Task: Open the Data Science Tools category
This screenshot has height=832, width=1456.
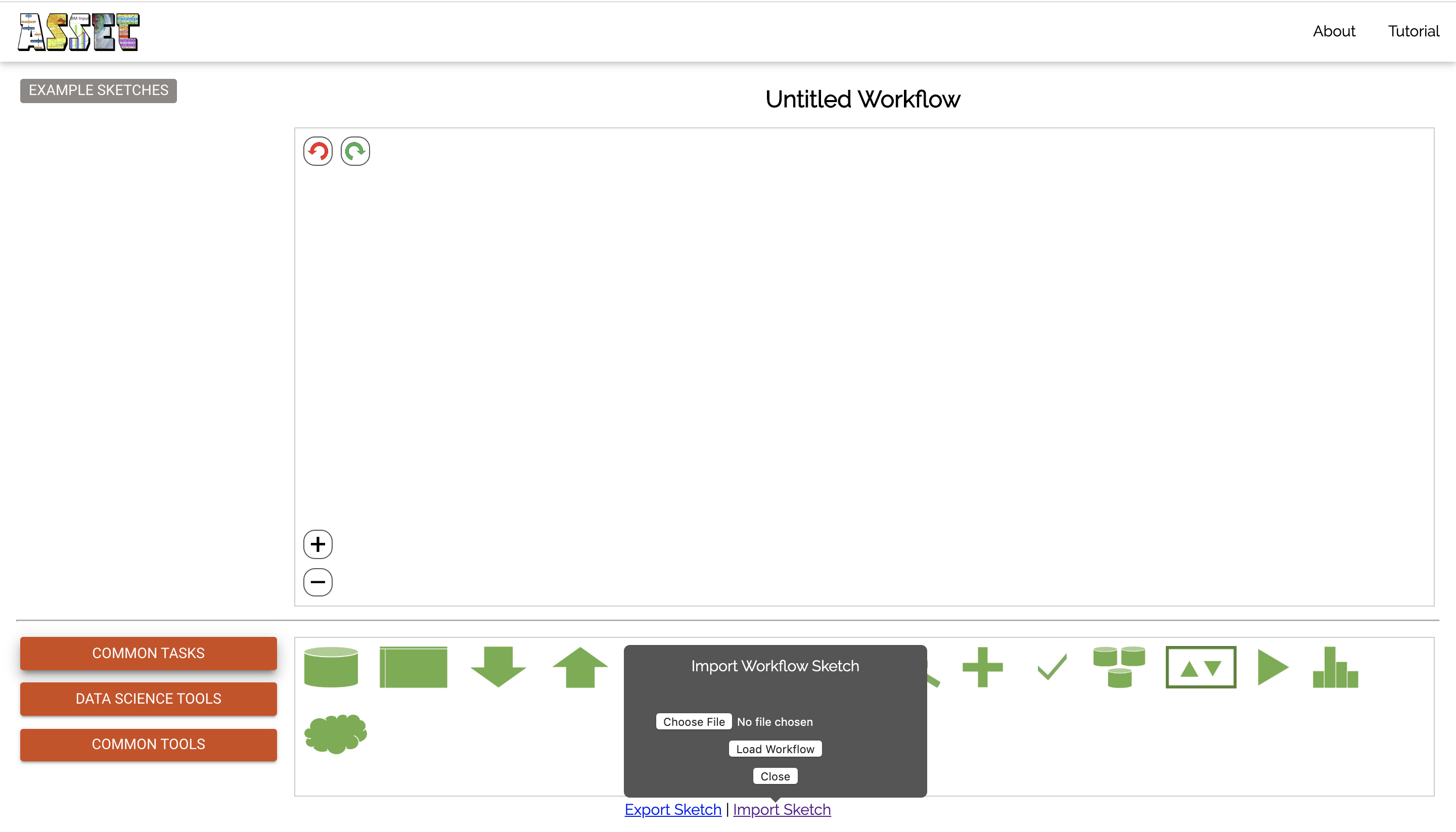Action: [x=148, y=698]
